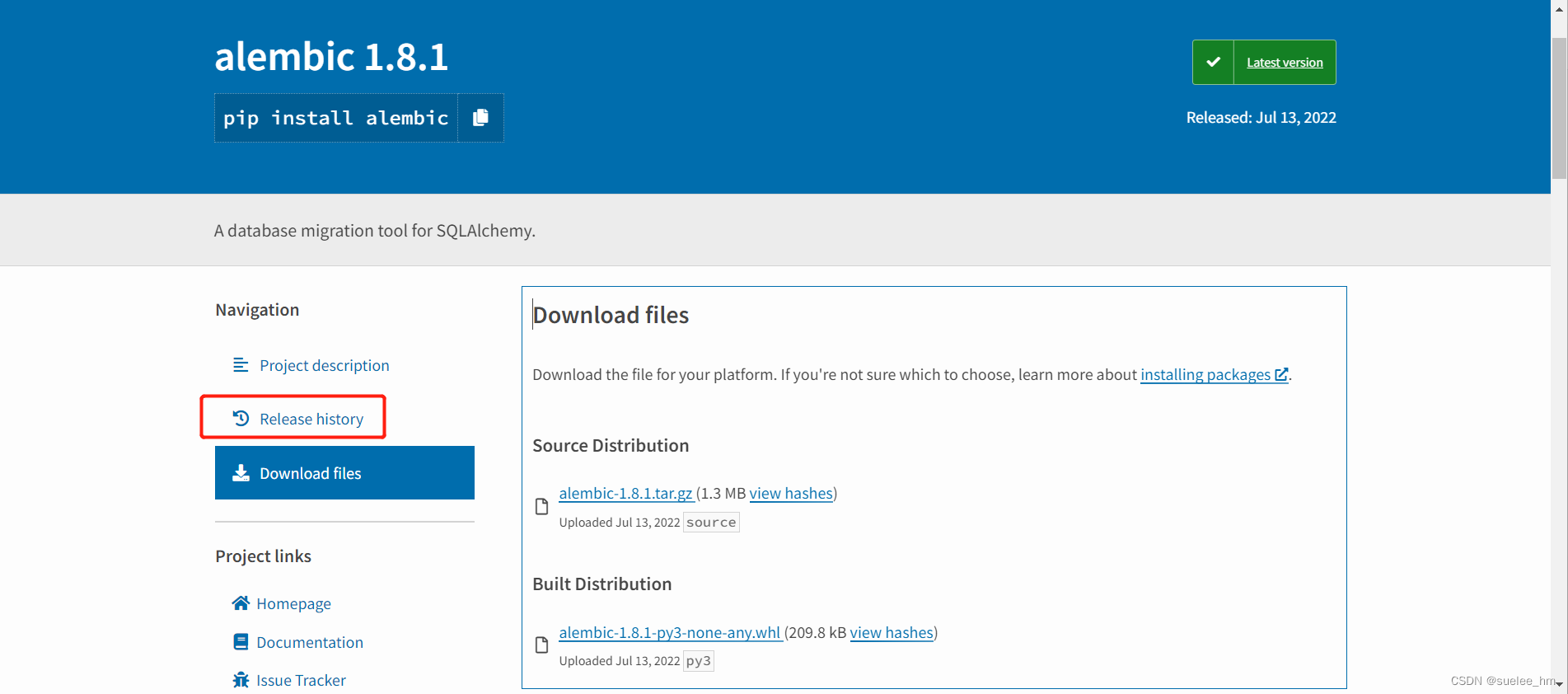
Task: Click the Project links sidebar heading
Action: point(264,556)
